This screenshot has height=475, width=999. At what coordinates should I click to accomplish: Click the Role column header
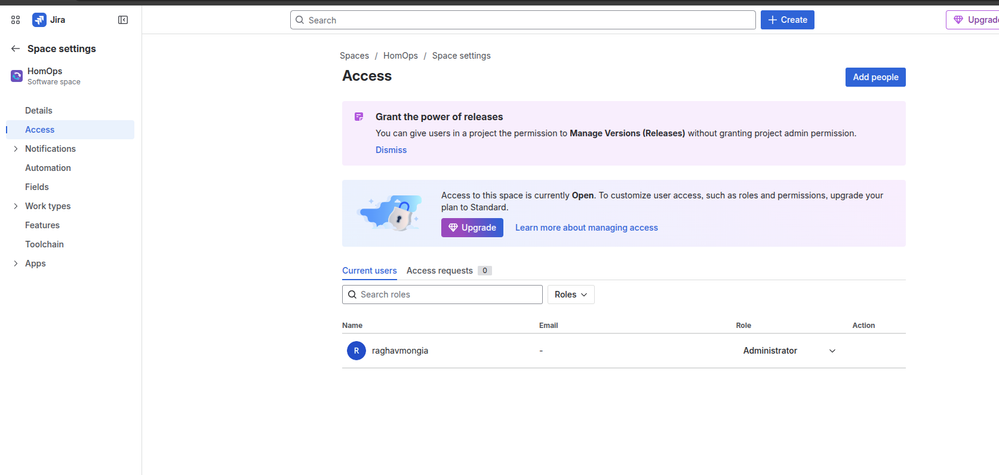[x=744, y=325]
